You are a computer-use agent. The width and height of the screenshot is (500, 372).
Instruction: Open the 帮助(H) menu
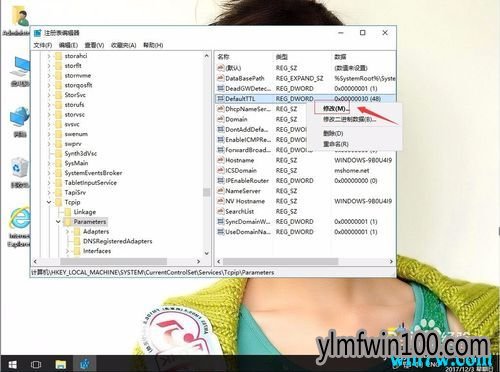tap(153, 45)
